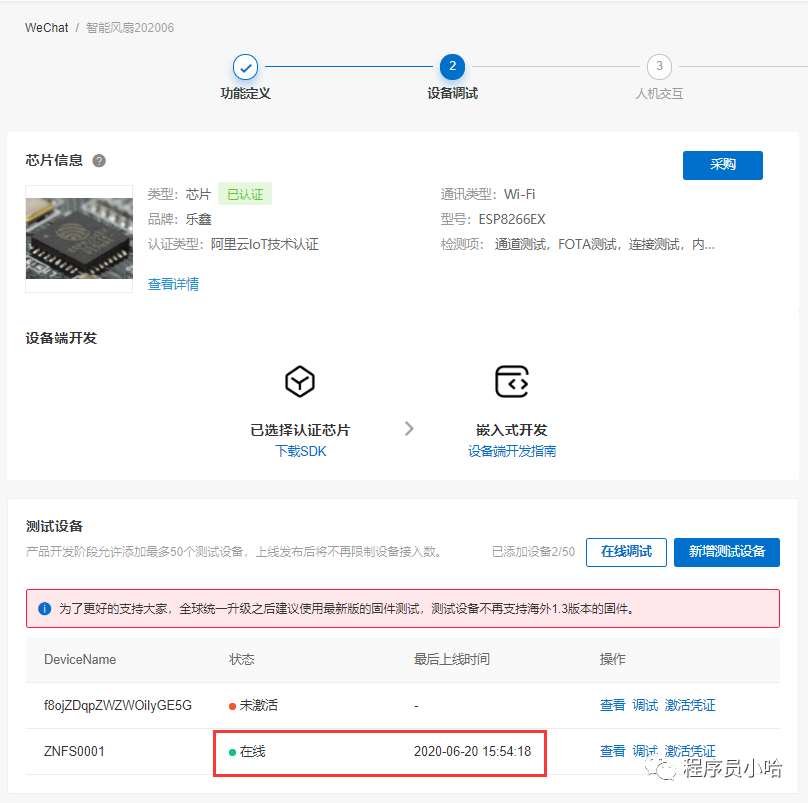Click the chevron arrow between development steps
The image size is (808, 803).
[x=409, y=429]
